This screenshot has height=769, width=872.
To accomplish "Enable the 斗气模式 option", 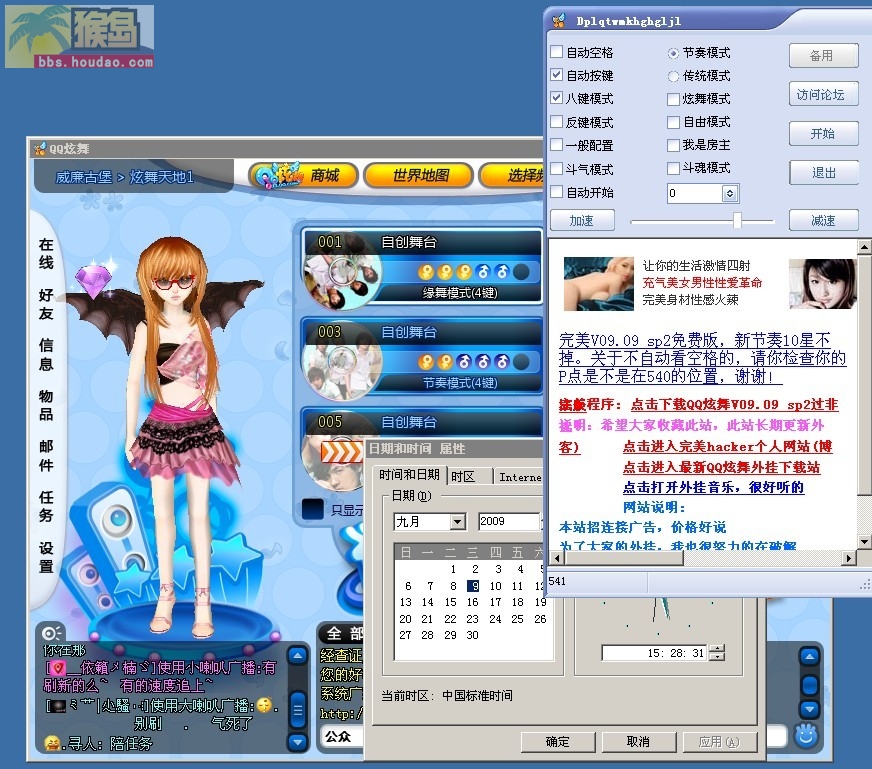I will click(556, 168).
